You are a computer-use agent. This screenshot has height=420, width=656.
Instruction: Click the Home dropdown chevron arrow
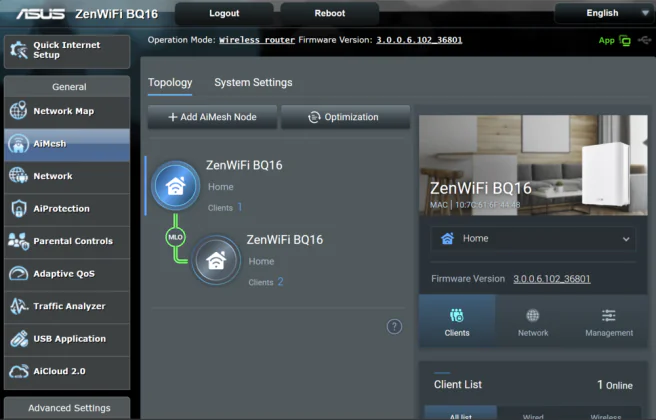(626, 239)
